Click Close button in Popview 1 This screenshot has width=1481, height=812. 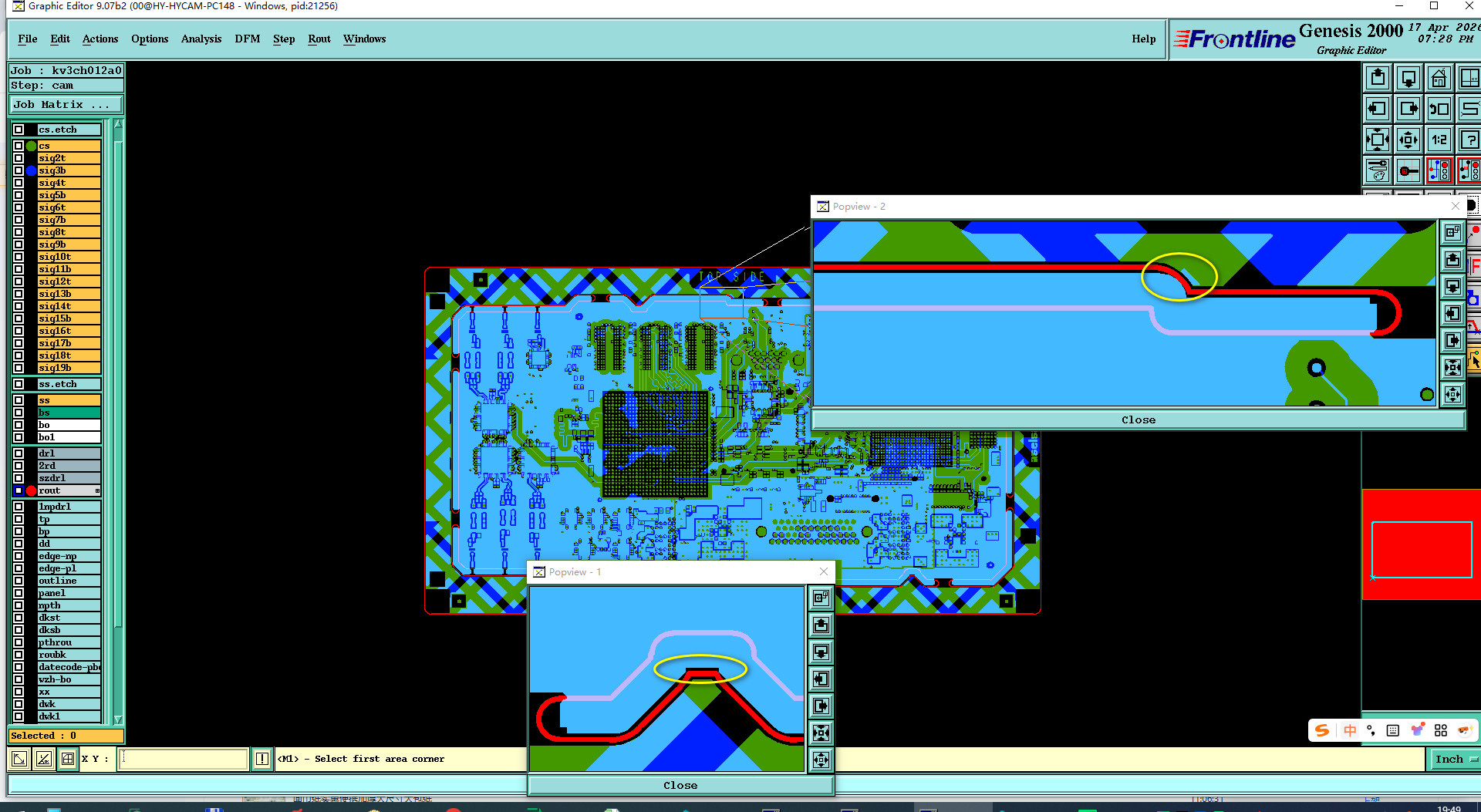click(680, 785)
